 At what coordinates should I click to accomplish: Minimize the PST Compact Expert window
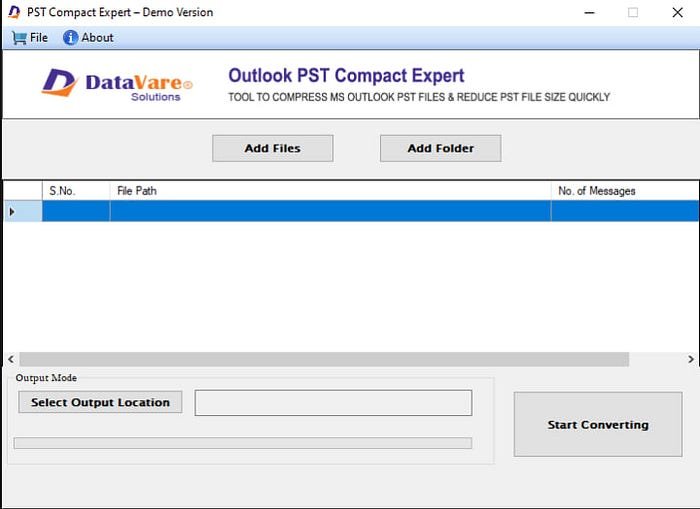(x=589, y=13)
